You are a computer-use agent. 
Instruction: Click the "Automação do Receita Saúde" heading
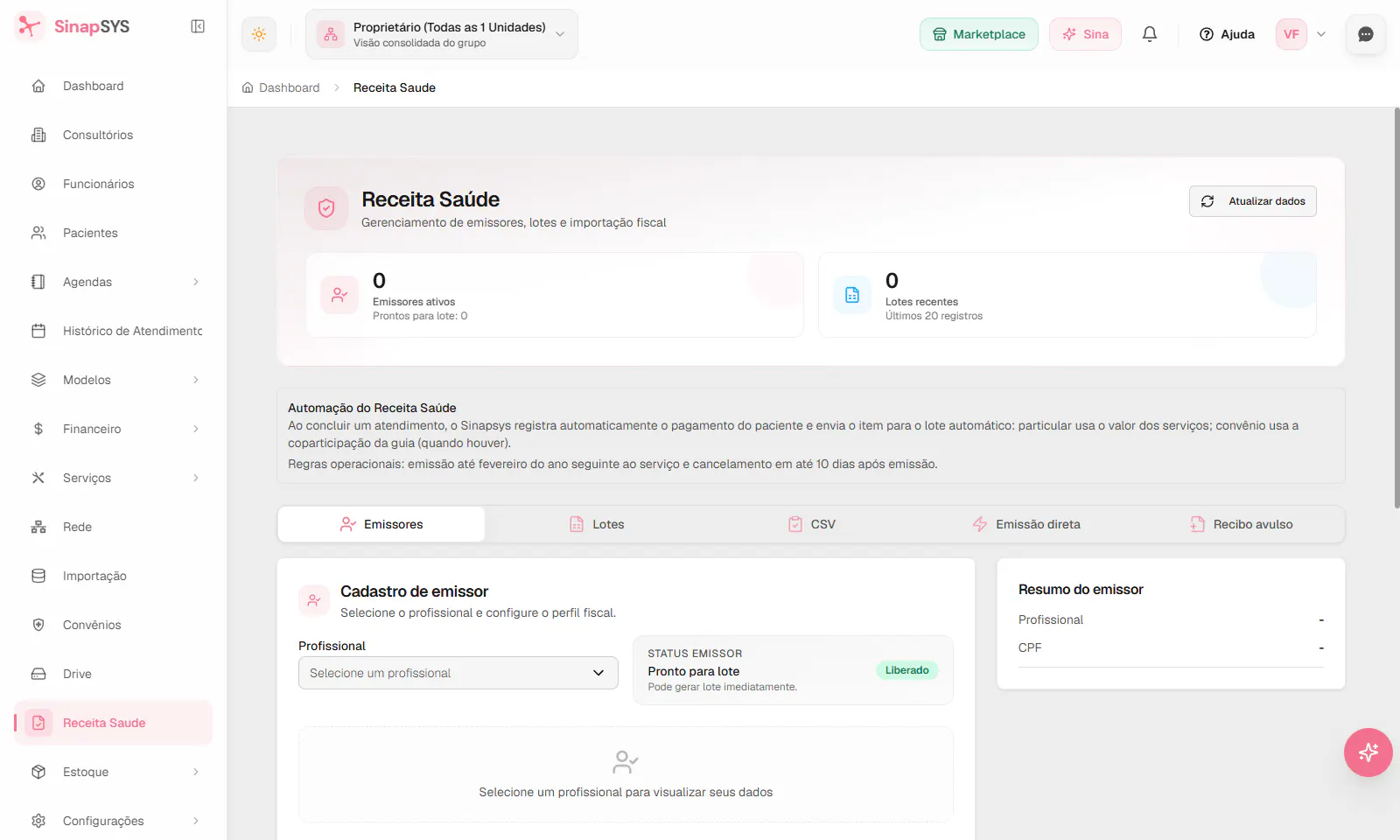tap(372, 408)
